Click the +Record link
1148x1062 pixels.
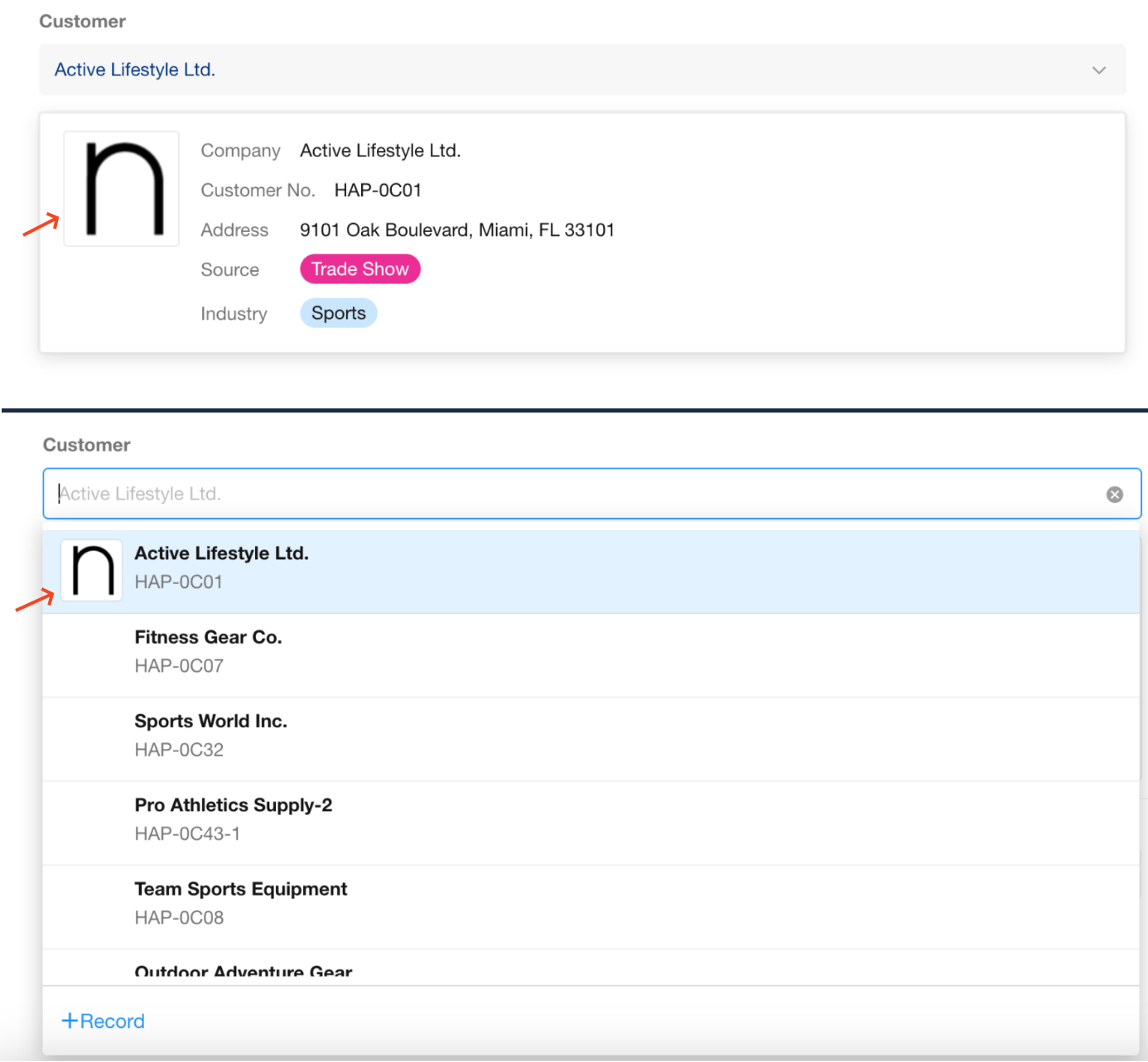pyautogui.click(x=104, y=1021)
